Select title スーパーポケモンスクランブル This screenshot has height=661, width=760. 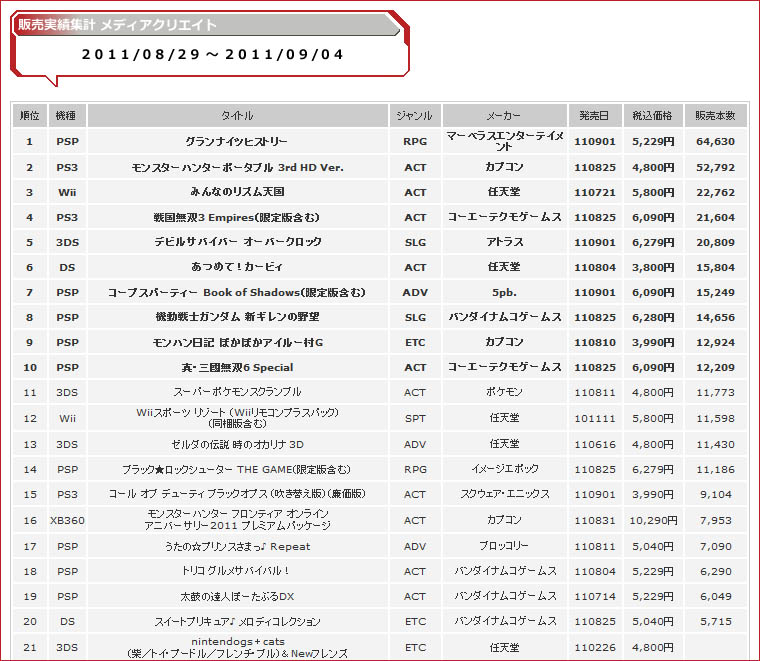[x=238, y=392]
